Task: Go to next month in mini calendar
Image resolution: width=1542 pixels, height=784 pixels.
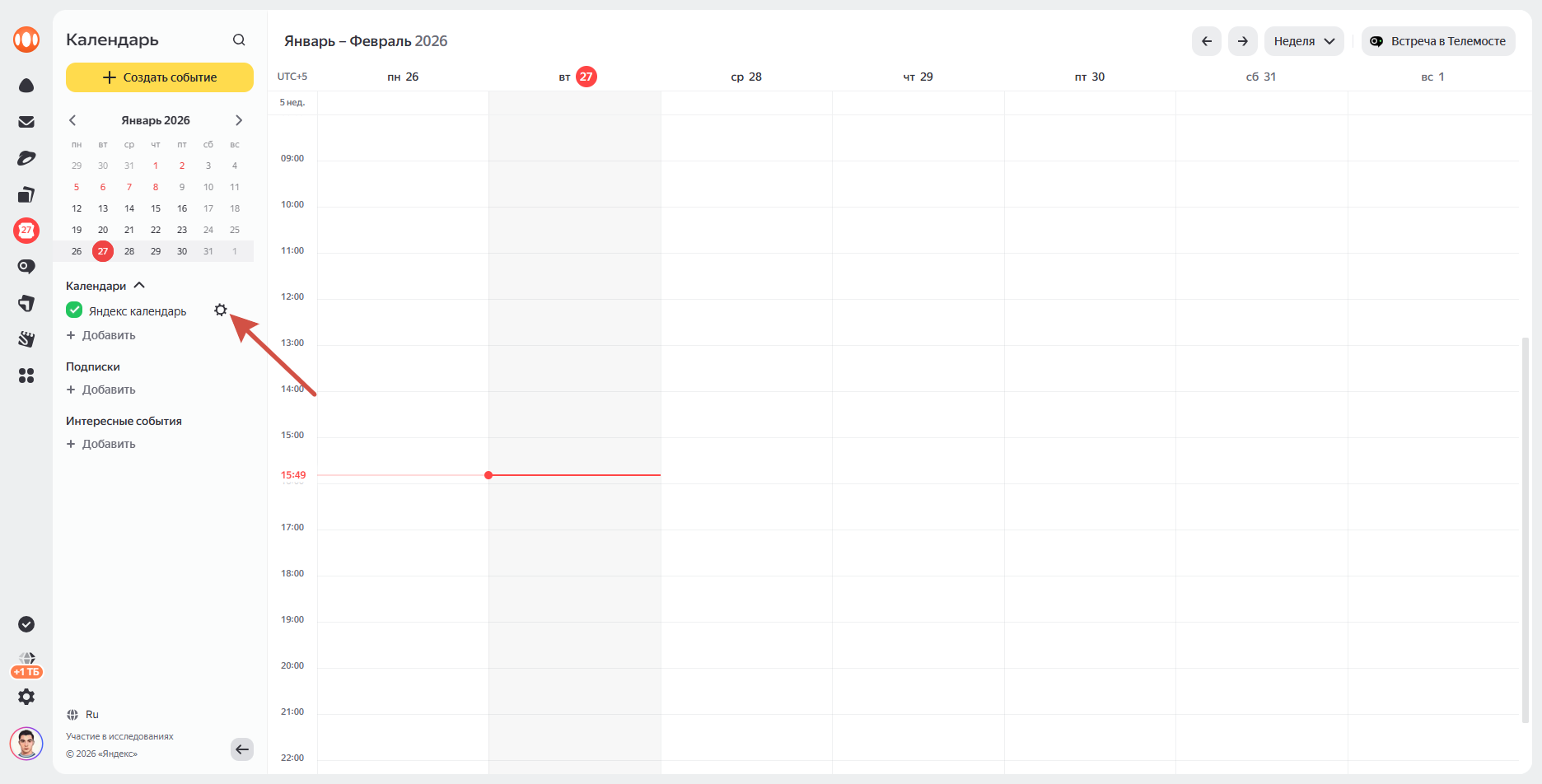Action: pyautogui.click(x=239, y=120)
